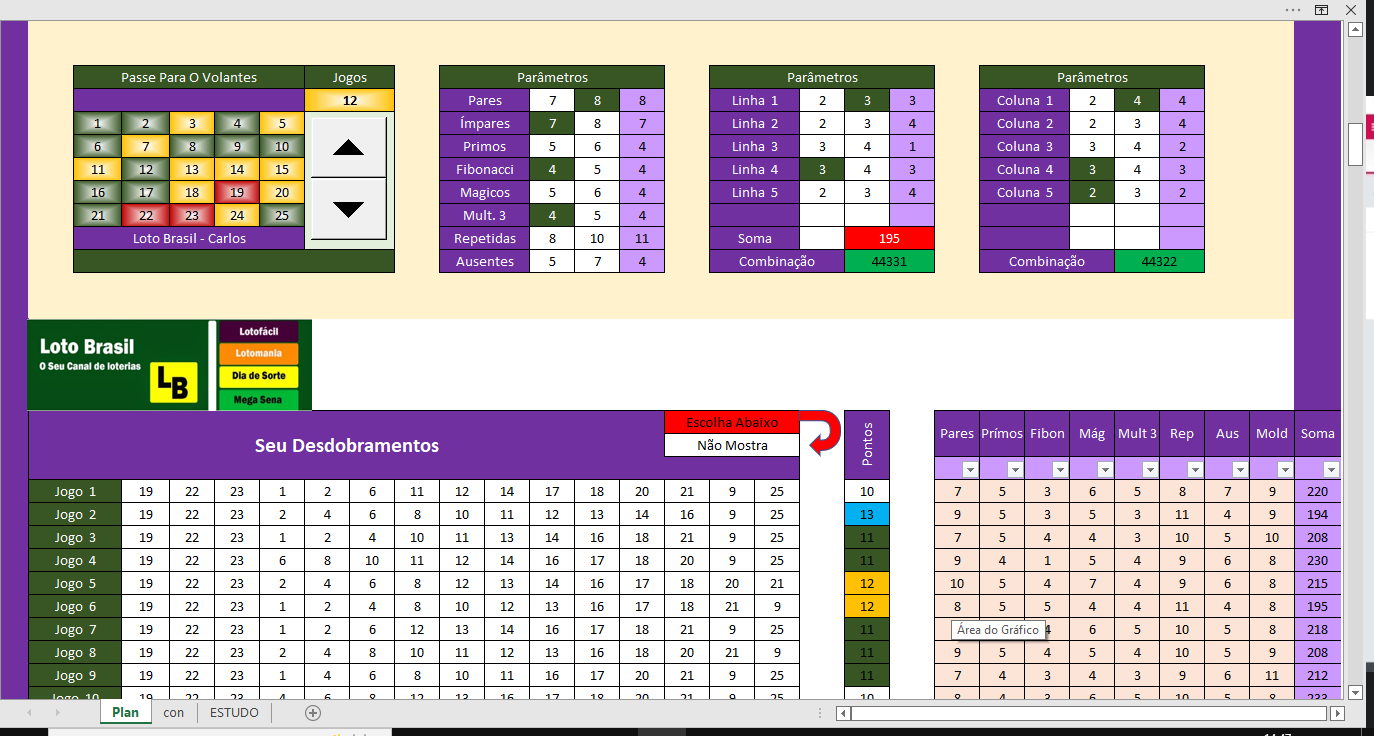Select the Jogo 8 row label
Image resolution: width=1374 pixels, height=736 pixels.
click(75, 652)
